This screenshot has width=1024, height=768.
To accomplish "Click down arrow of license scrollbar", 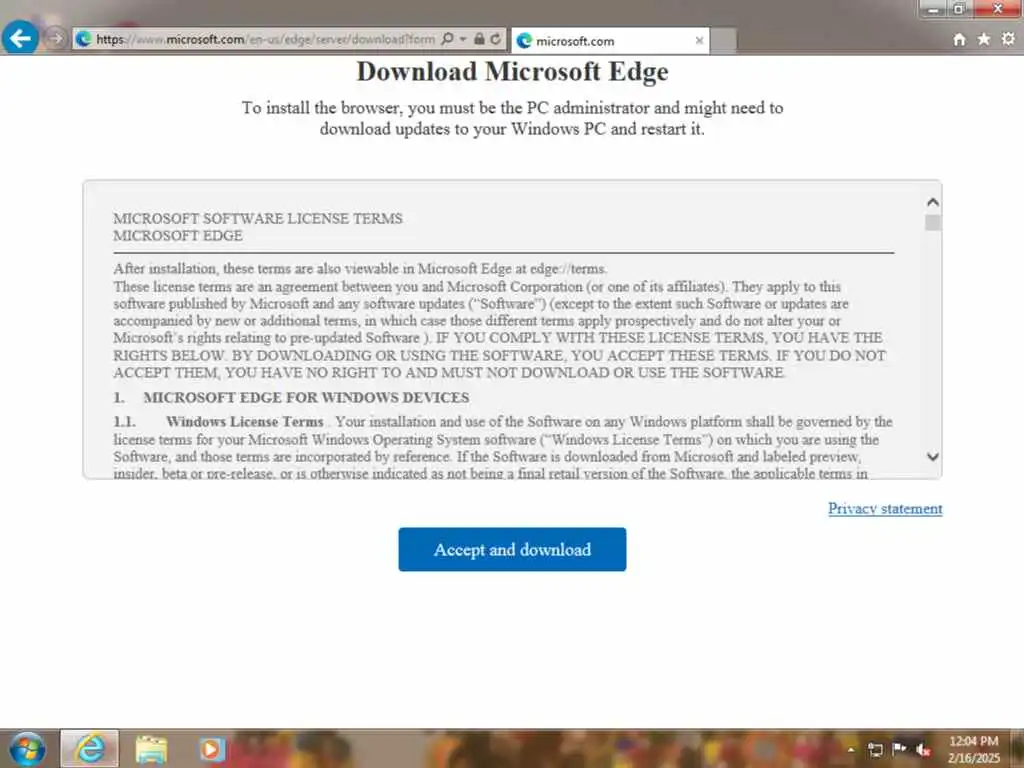I will (933, 456).
